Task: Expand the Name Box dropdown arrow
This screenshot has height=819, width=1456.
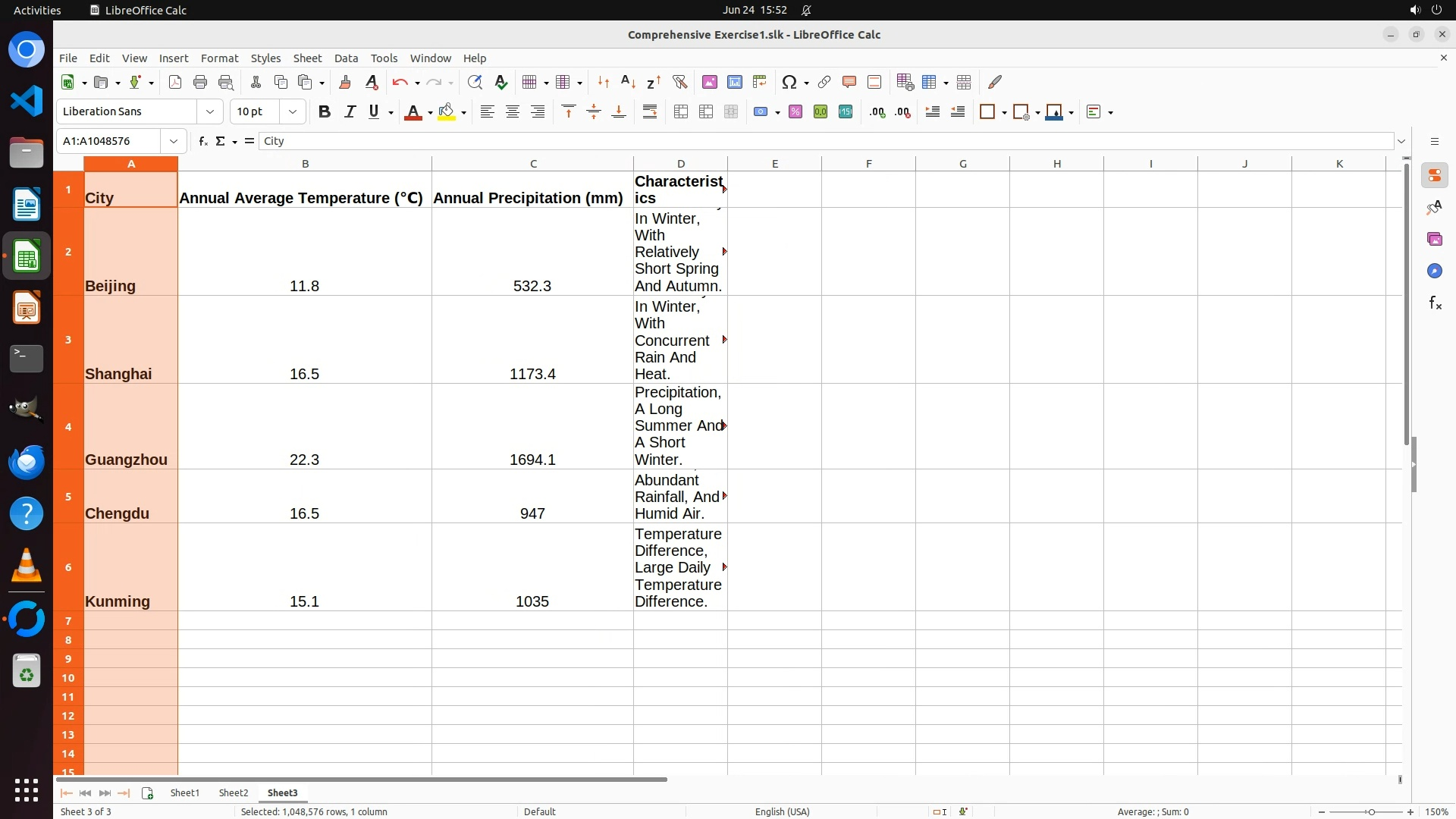Action: pos(174,141)
